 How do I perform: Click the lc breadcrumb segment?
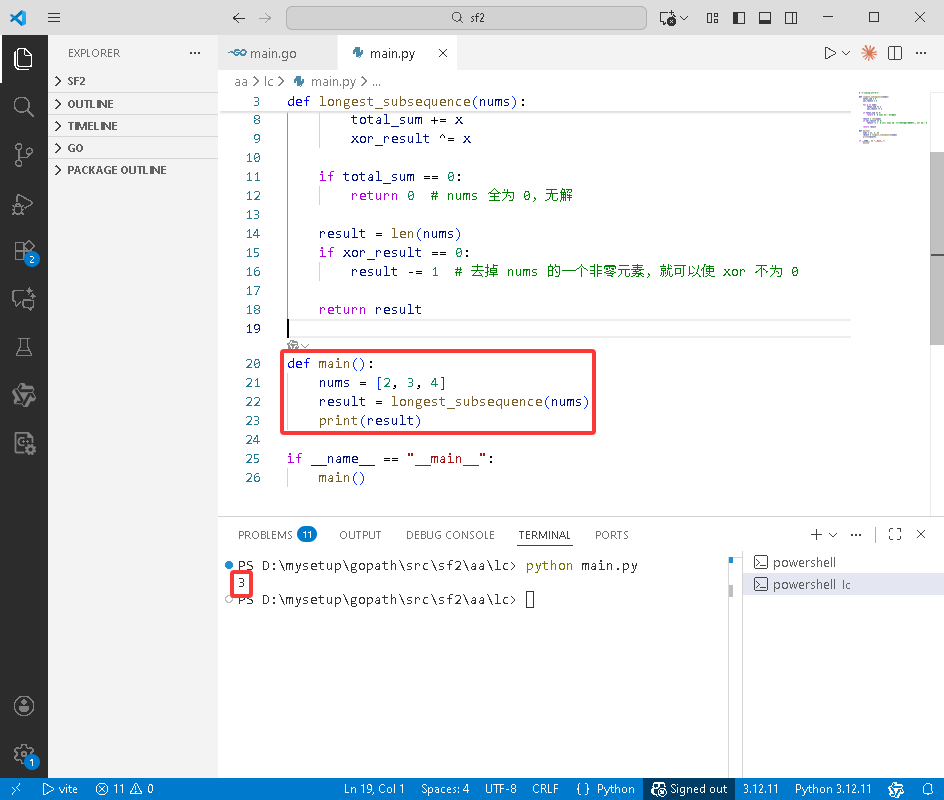(268, 81)
